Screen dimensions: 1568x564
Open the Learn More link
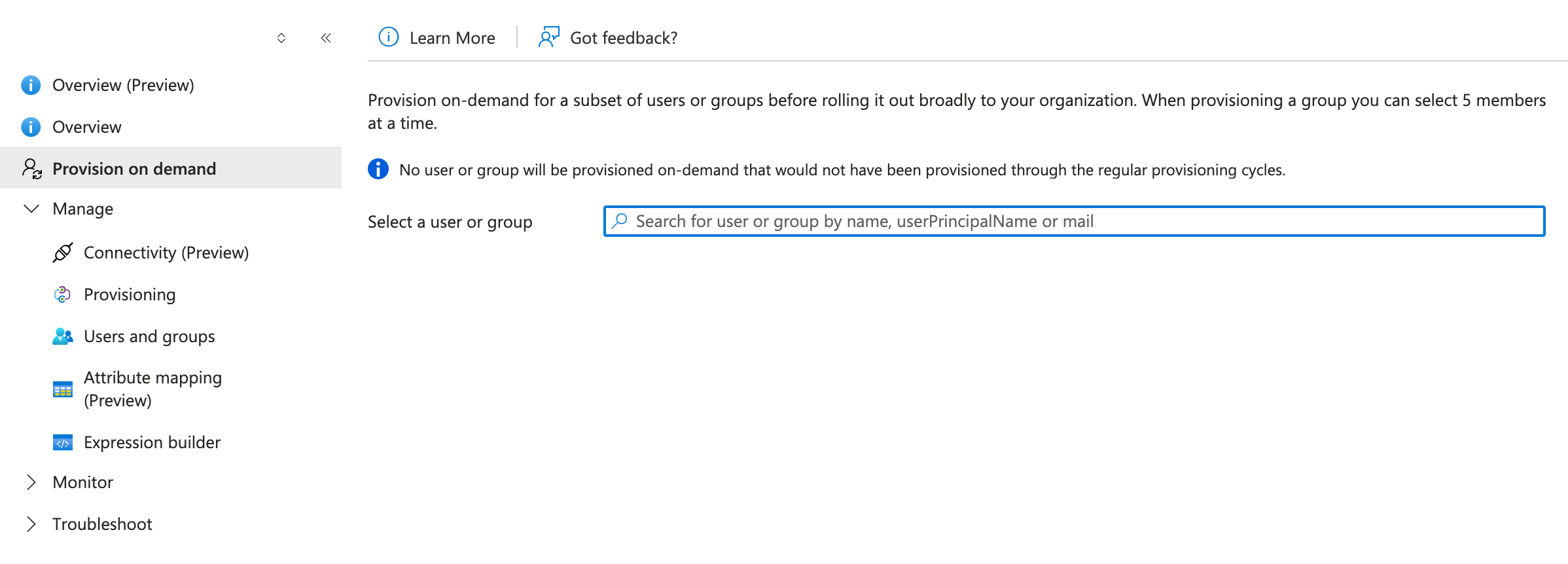pos(452,38)
